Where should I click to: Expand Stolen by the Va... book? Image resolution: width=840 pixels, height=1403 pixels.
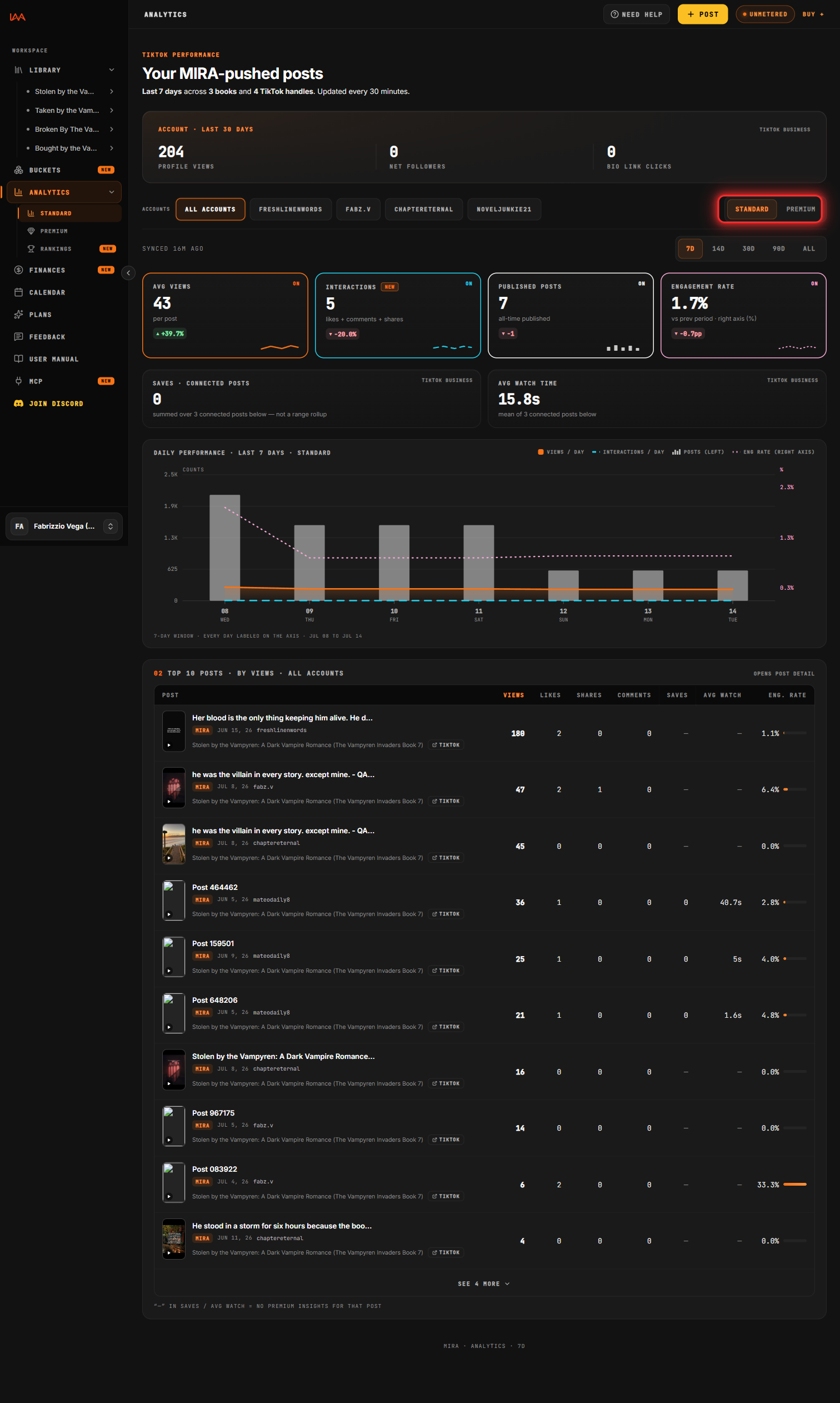[112, 91]
